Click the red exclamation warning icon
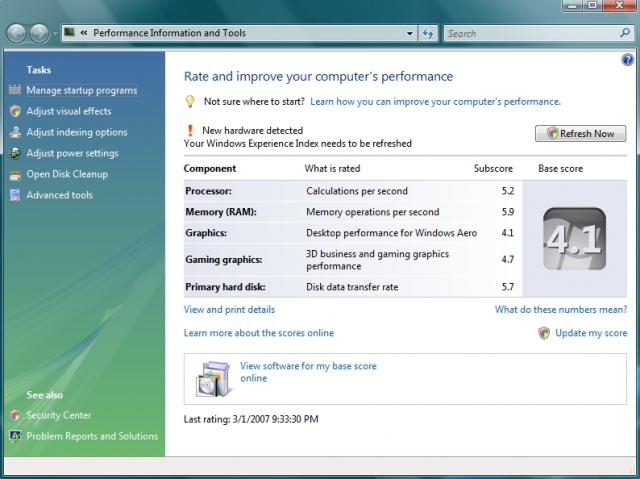Image resolution: width=640 pixels, height=479 pixels. pos(190,130)
